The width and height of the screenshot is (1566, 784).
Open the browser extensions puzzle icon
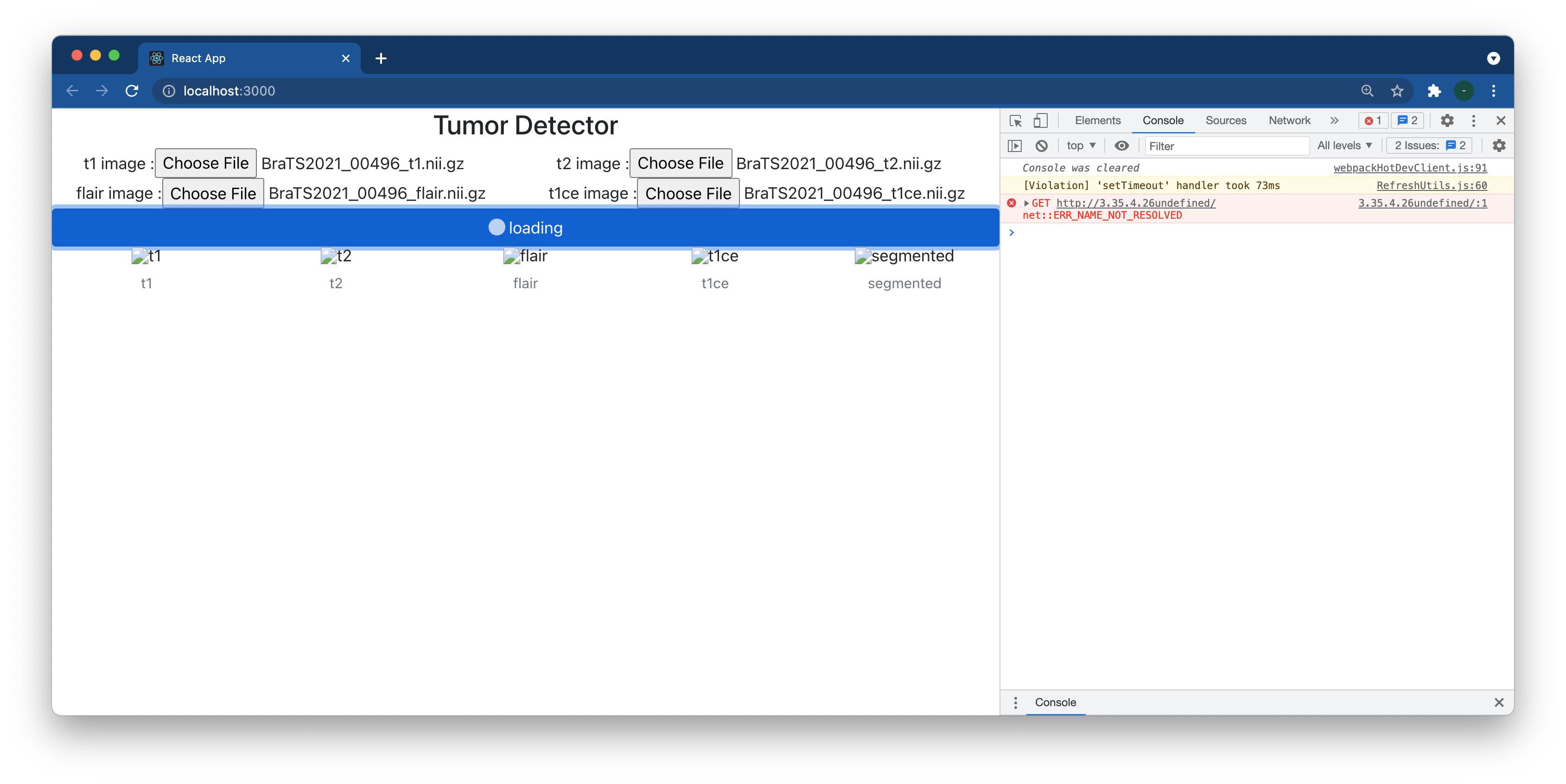[1434, 91]
